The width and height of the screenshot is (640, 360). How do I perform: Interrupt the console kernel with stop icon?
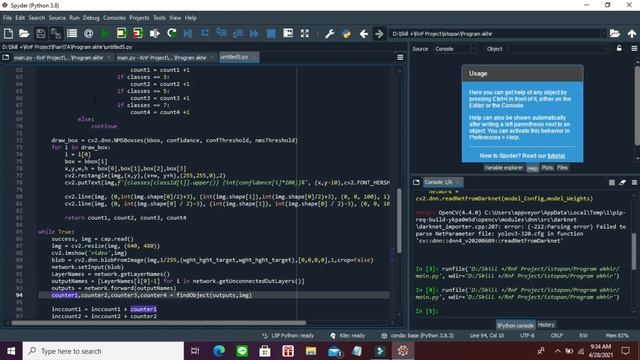pyautogui.click(x=611, y=182)
